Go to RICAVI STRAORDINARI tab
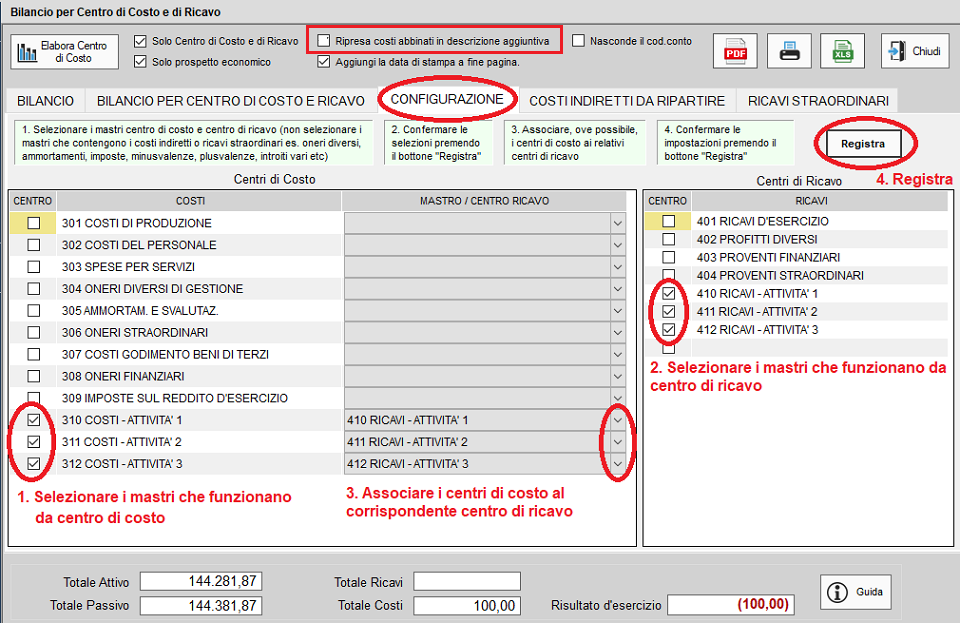960x623 pixels. pyautogui.click(x=817, y=101)
